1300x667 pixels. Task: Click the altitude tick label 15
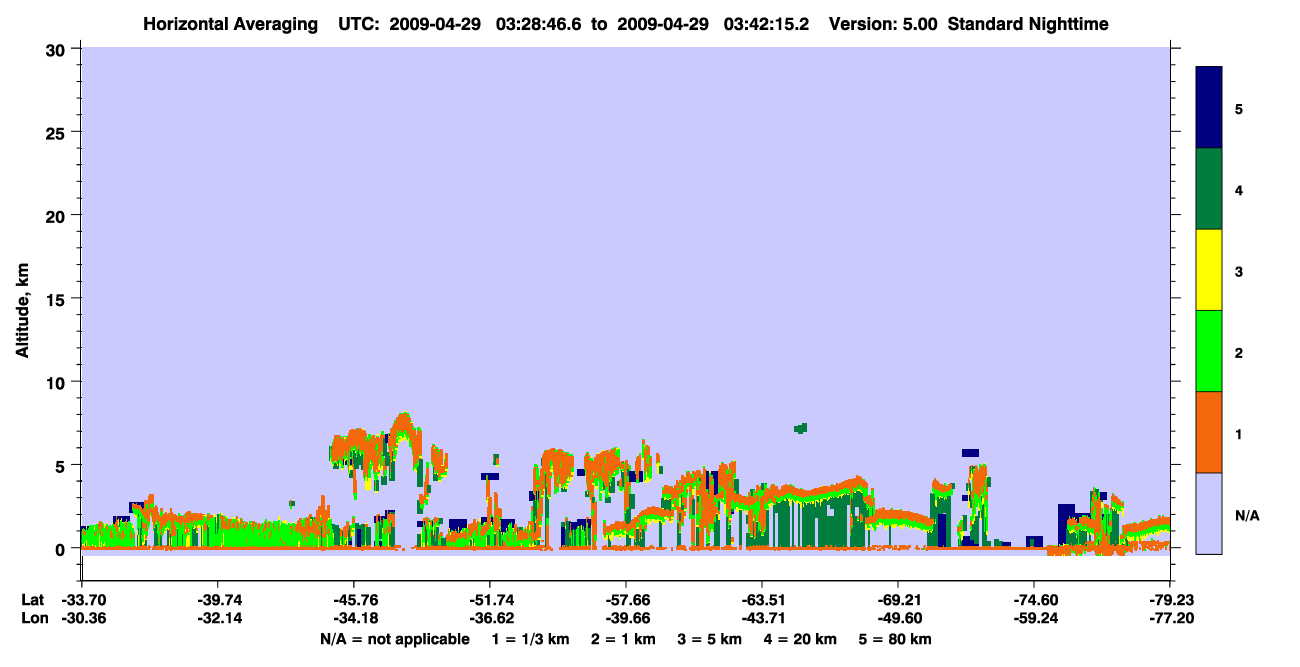[58, 299]
